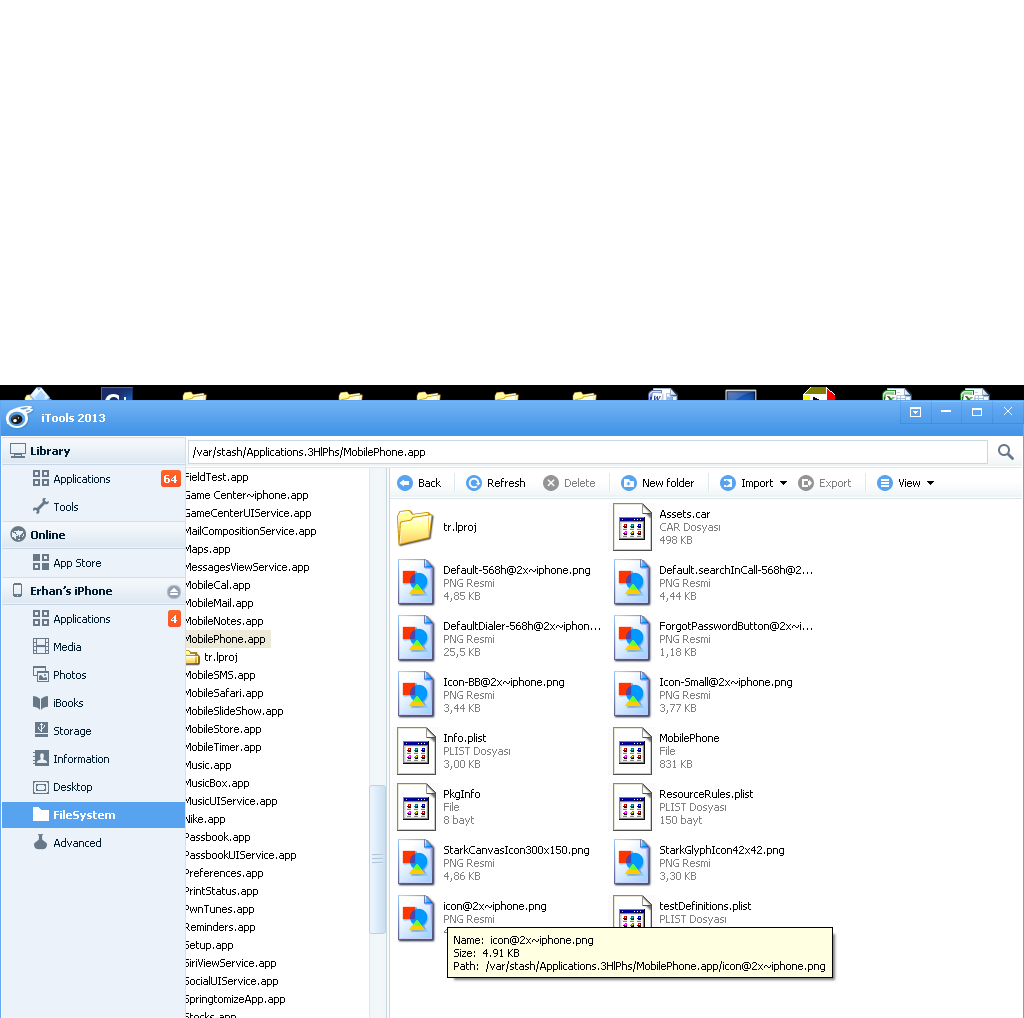This screenshot has width=1024, height=1018.
Task: Select MobileSafari.app in folder tree
Action: [224, 693]
